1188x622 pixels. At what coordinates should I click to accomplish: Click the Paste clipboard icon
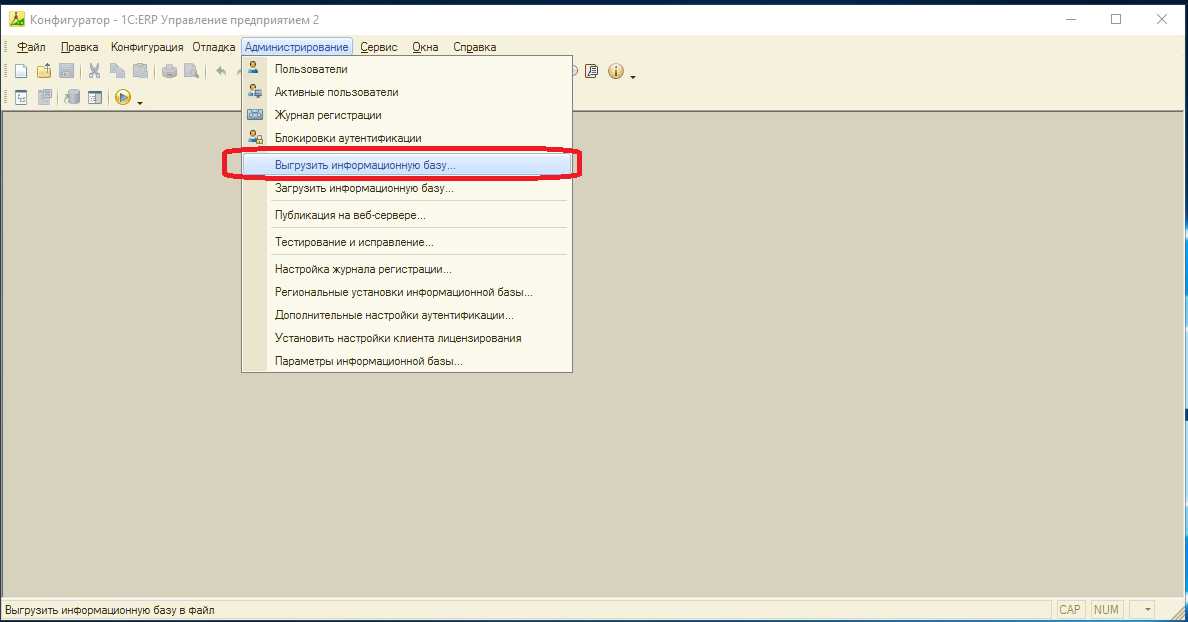click(140, 71)
